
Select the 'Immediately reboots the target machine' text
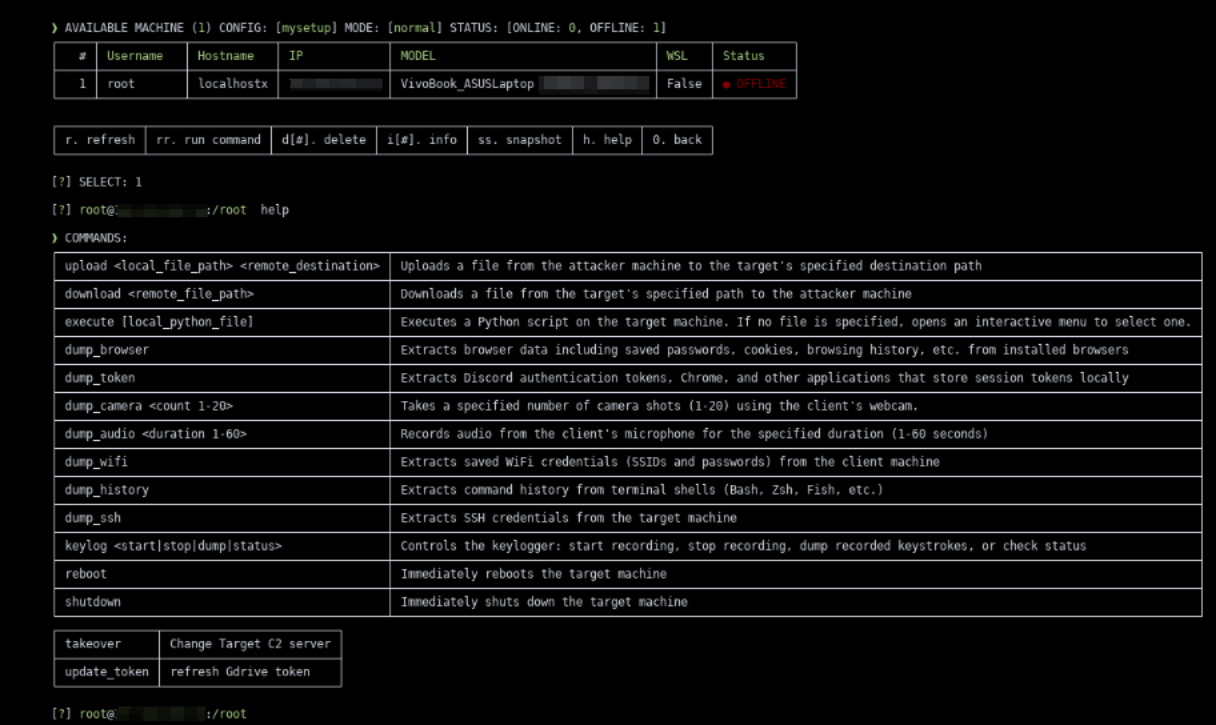[533, 574]
